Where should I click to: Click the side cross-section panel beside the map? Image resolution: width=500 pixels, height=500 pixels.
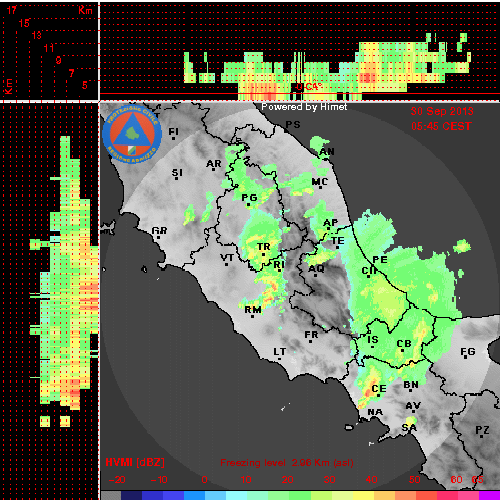coord(49,301)
